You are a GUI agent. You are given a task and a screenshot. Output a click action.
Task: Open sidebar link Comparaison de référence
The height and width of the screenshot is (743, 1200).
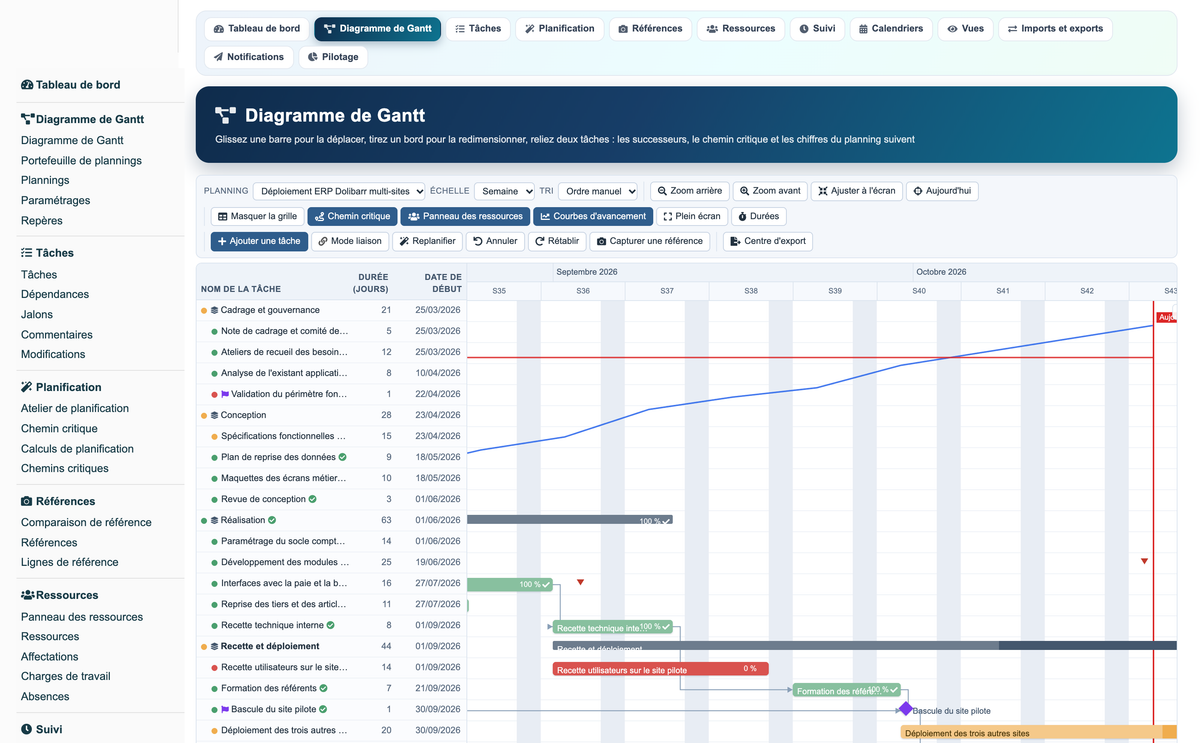pyautogui.click(x=86, y=522)
